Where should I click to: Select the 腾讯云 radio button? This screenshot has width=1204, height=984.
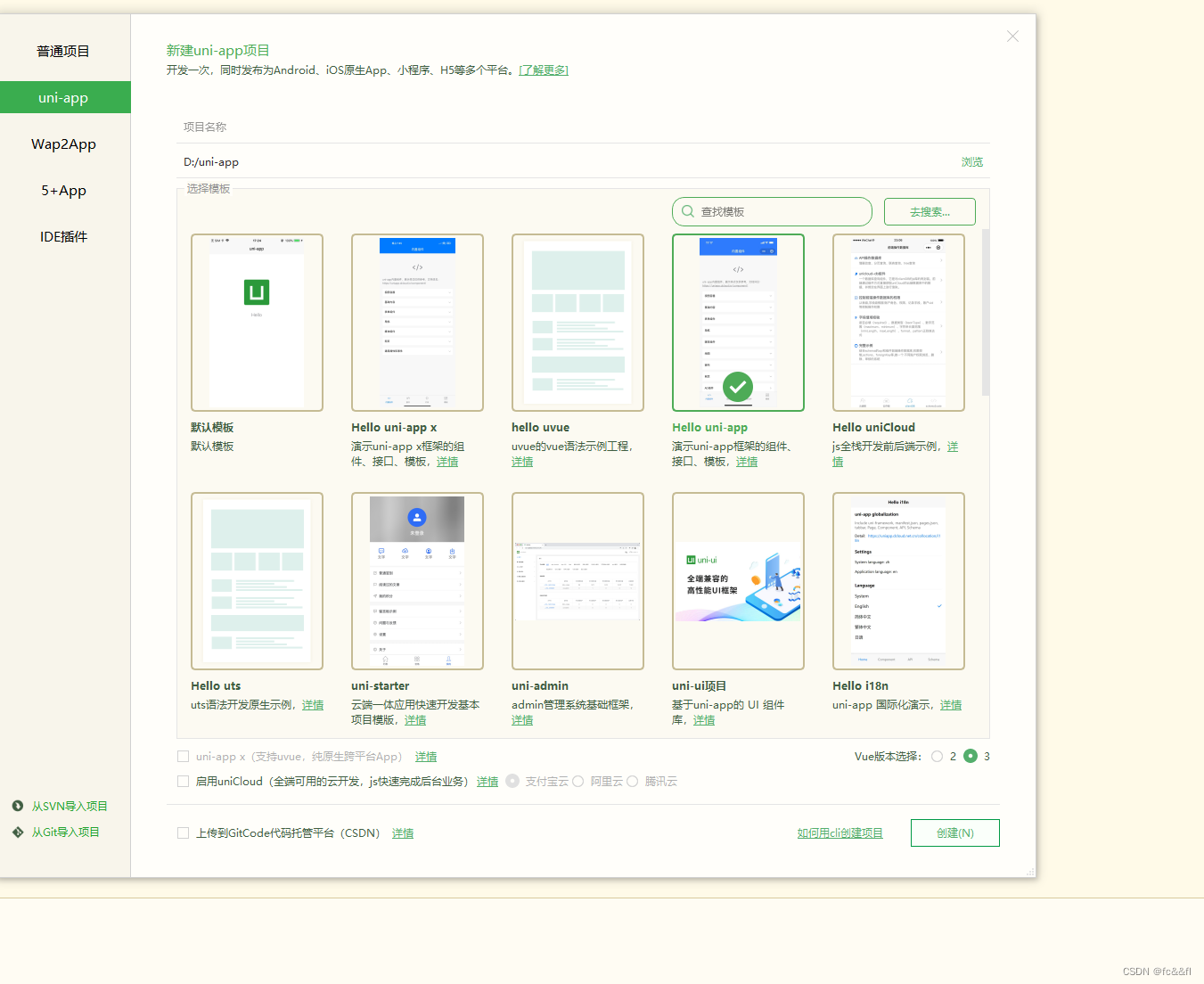632,781
